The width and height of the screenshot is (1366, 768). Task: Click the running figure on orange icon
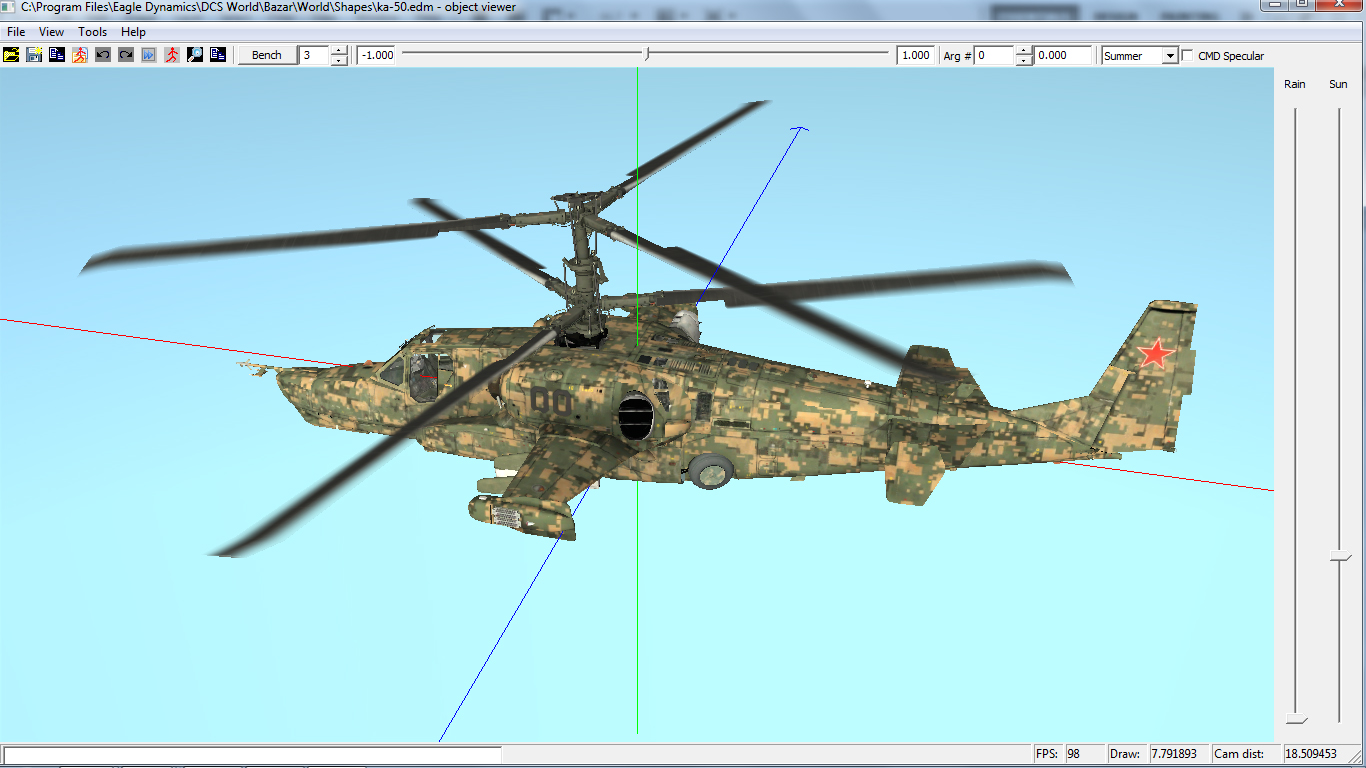[80, 55]
